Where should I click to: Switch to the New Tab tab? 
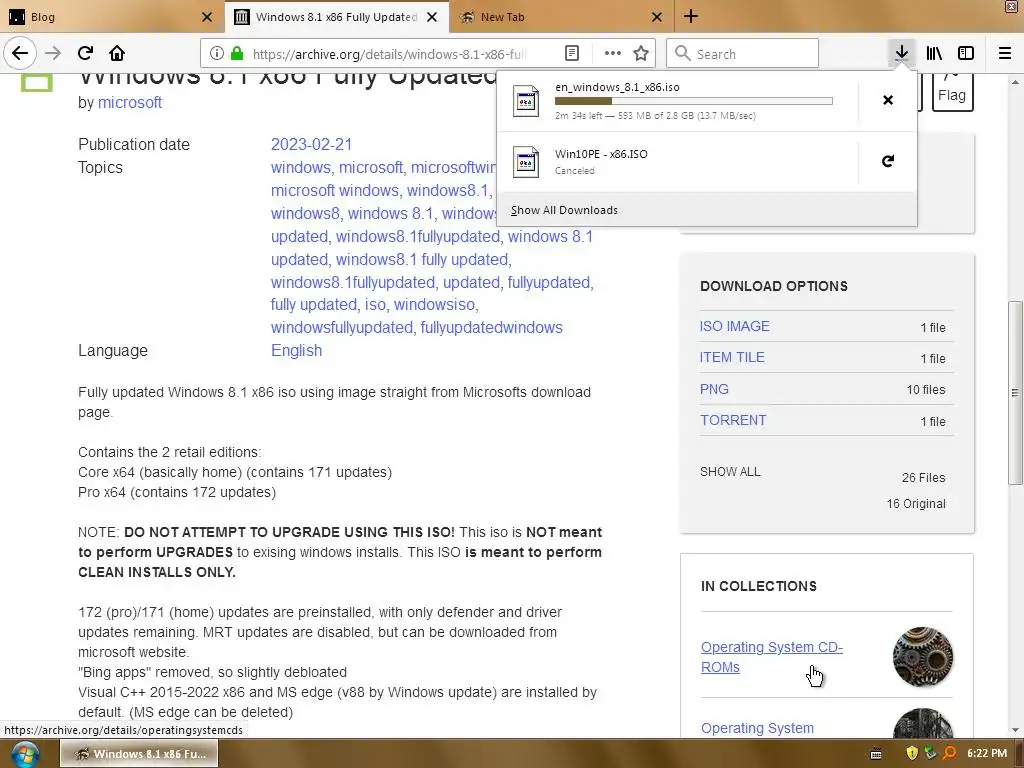pyautogui.click(x=561, y=17)
